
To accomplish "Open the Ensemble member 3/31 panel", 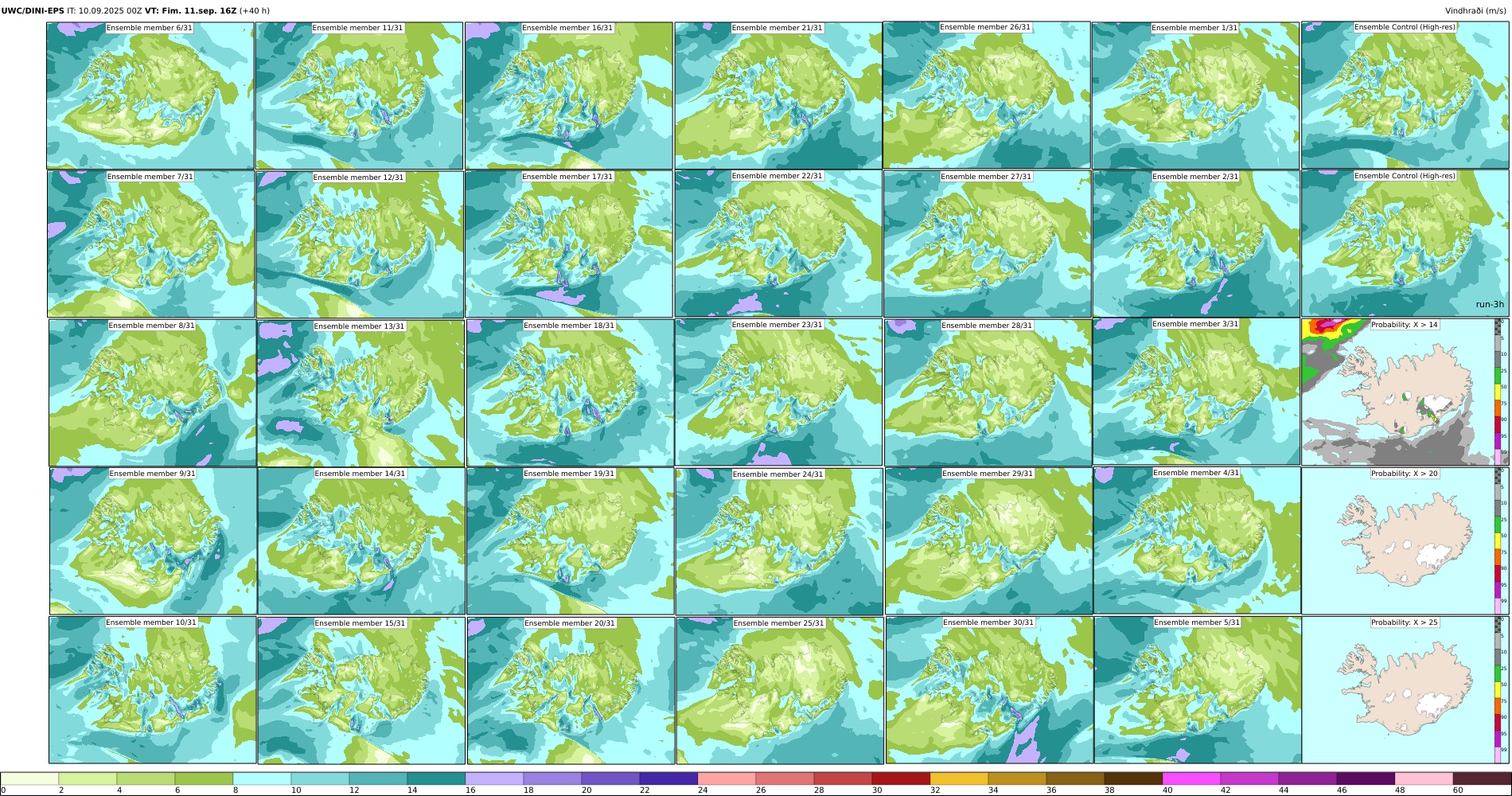I will coord(1197,392).
